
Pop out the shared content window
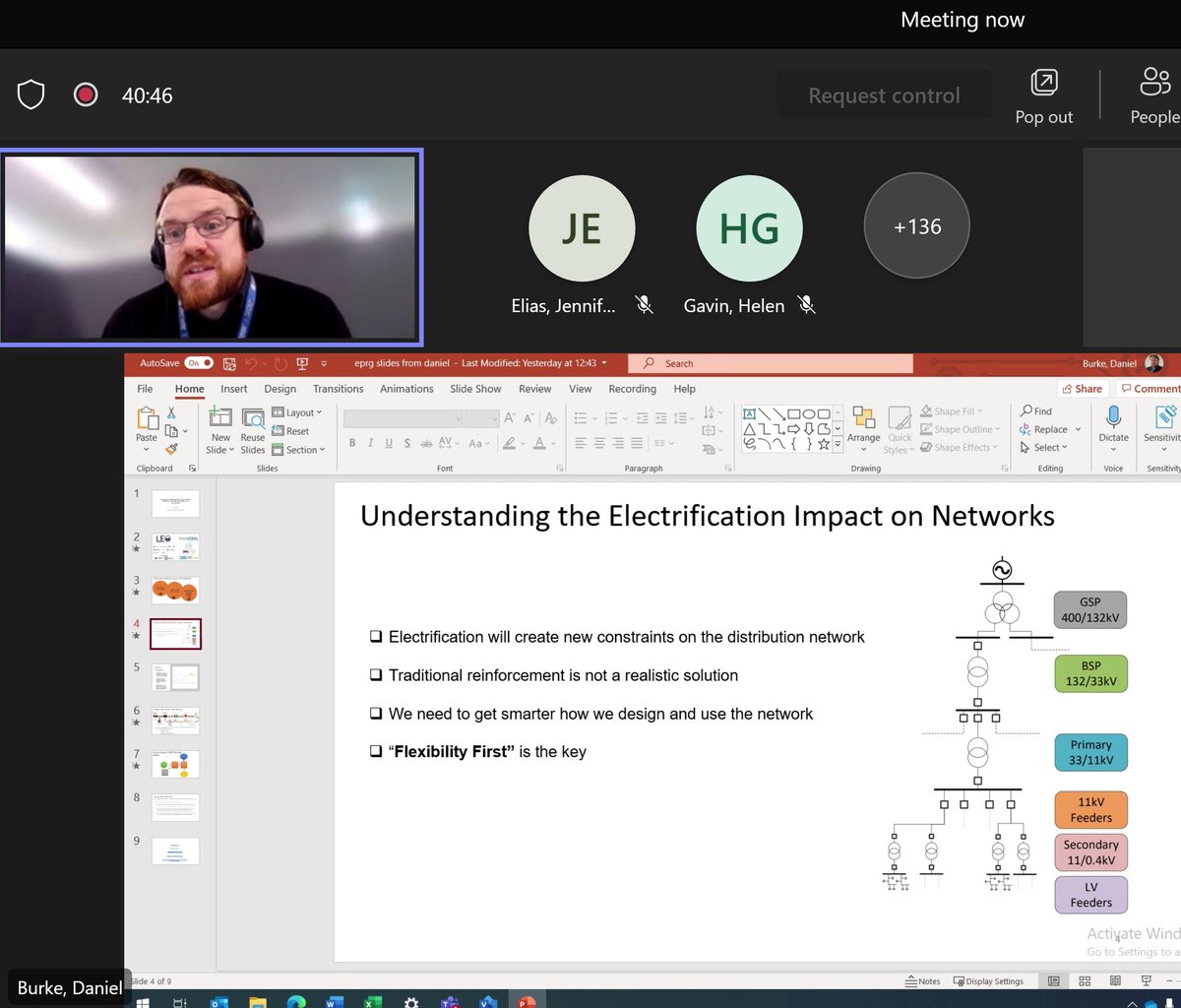pyautogui.click(x=1043, y=95)
